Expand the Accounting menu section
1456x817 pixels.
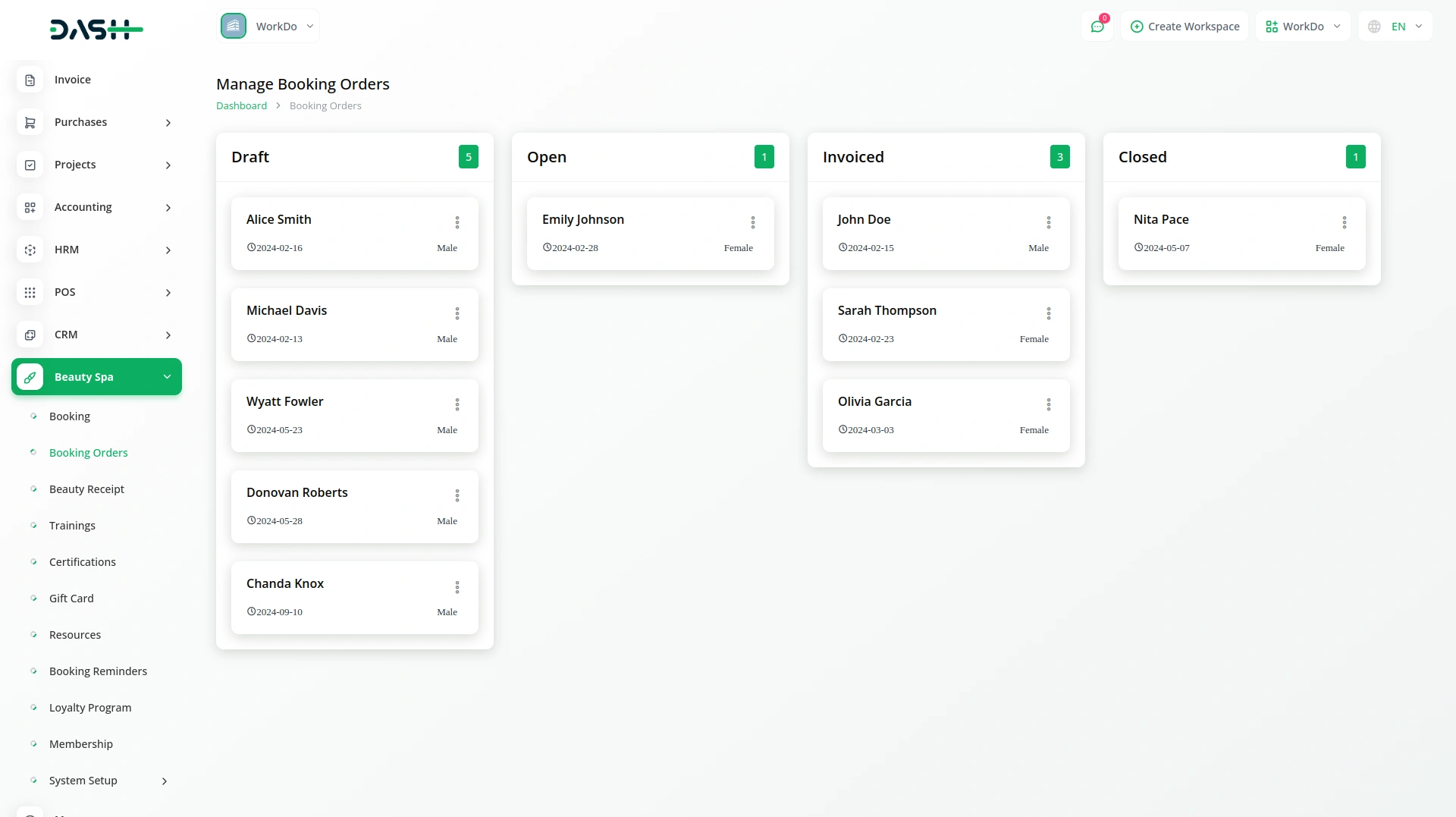click(96, 207)
